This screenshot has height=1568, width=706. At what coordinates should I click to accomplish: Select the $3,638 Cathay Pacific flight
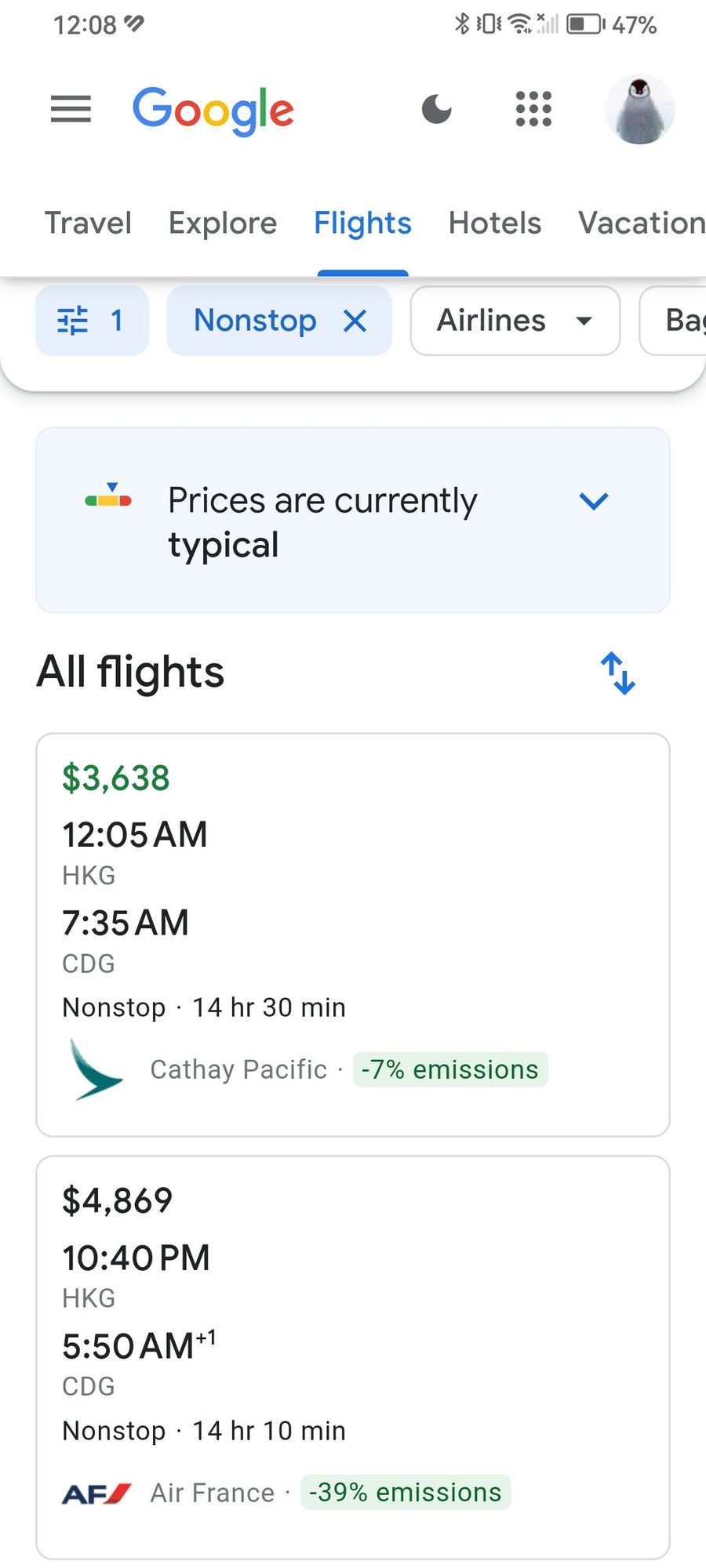(x=353, y=935)
